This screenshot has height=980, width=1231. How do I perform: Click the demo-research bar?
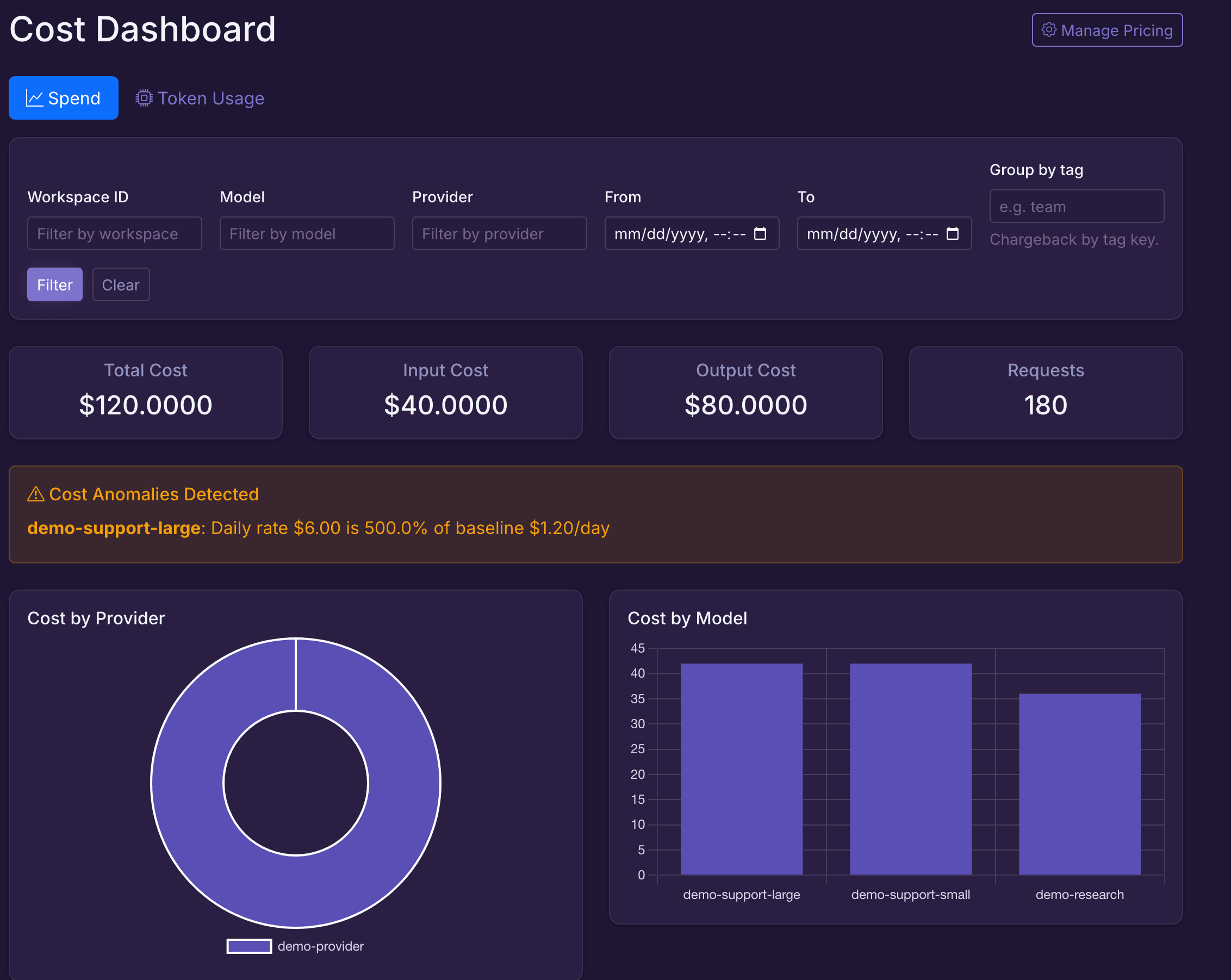click(x=1080, y=784)
